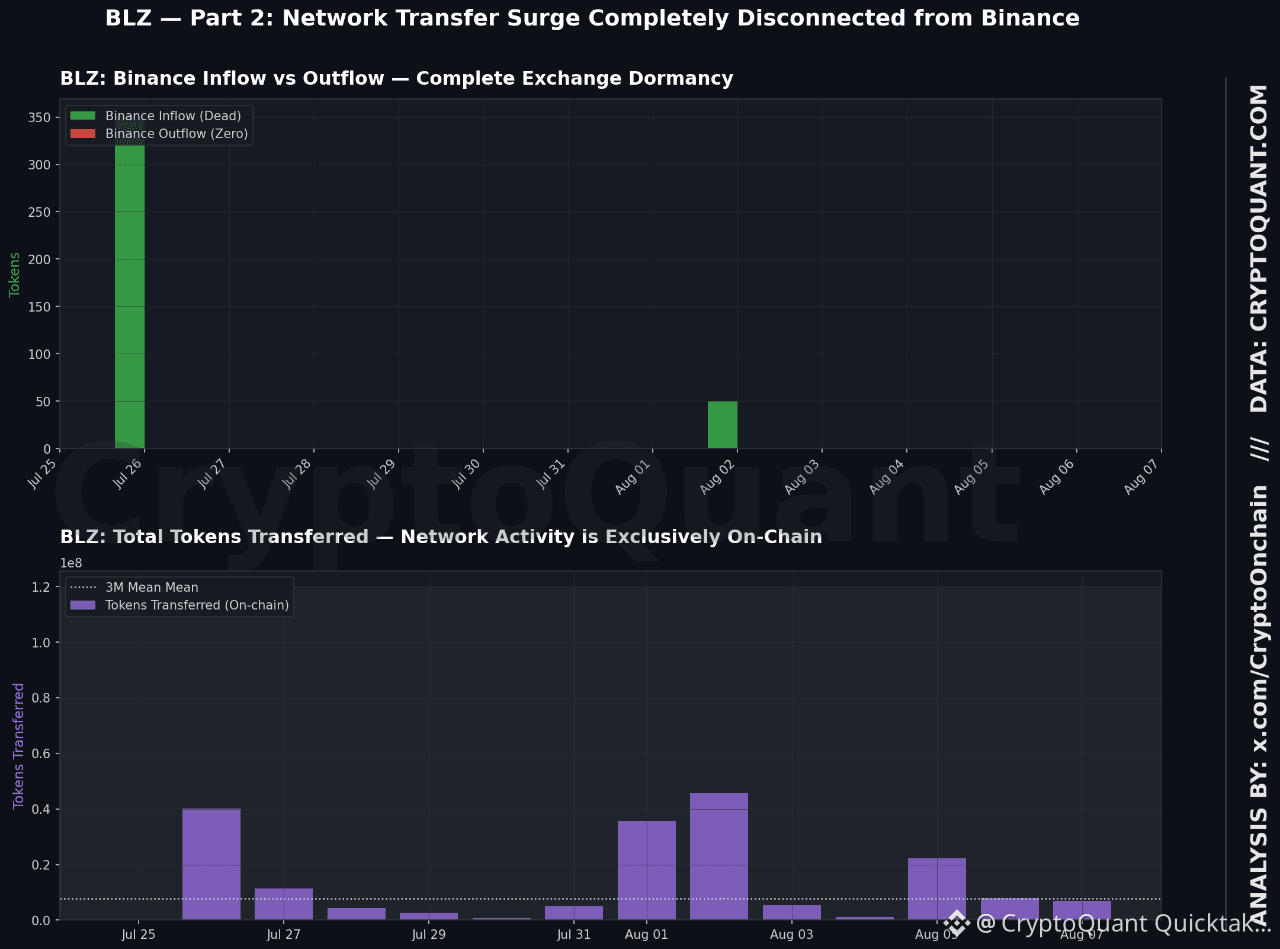Screen dimensions: 1280x949
Task: Click the '1.2' tick on the transfers y-axis
Action: [41, 587]
